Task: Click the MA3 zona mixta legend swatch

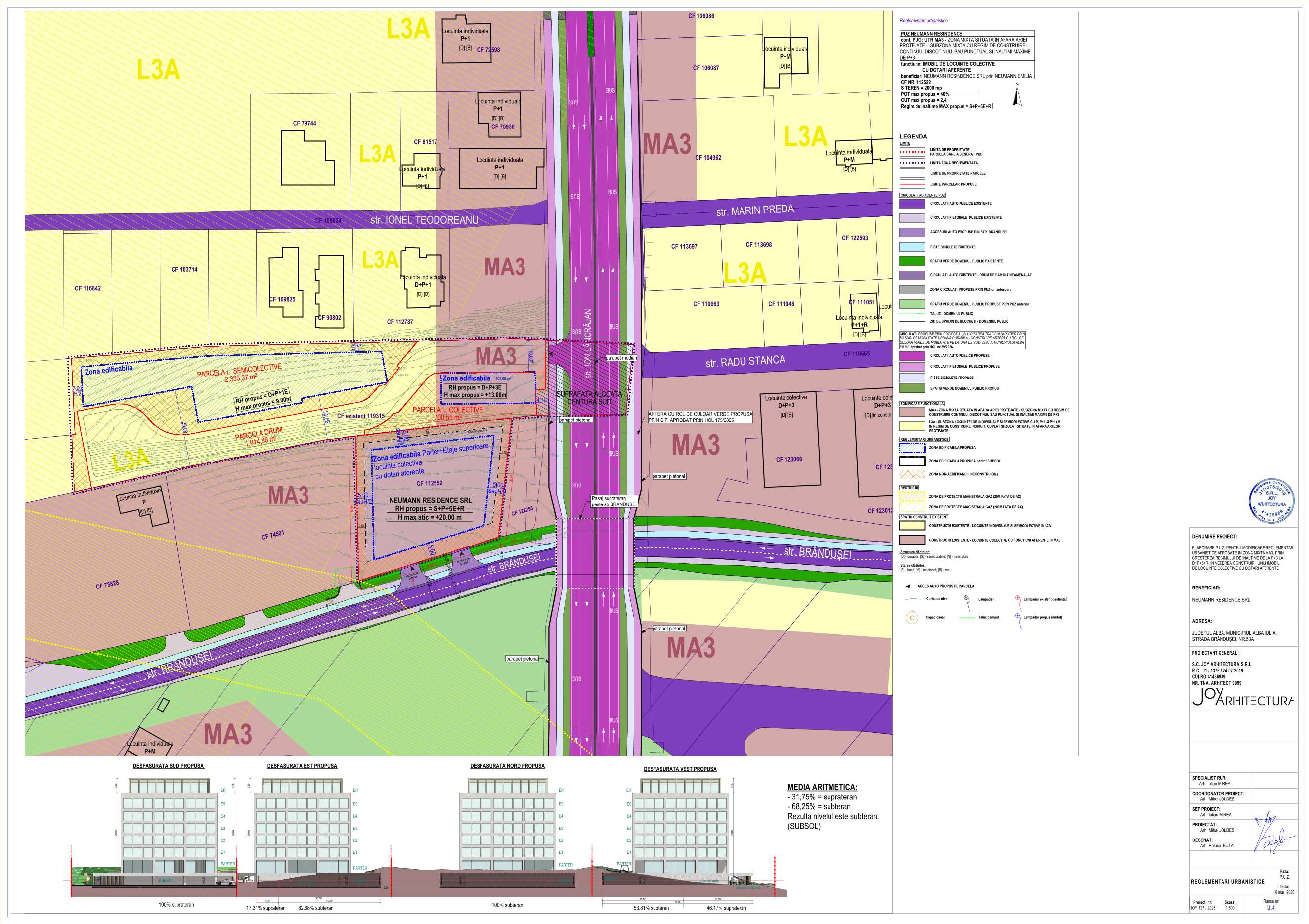Action: (x=912, y=412)
